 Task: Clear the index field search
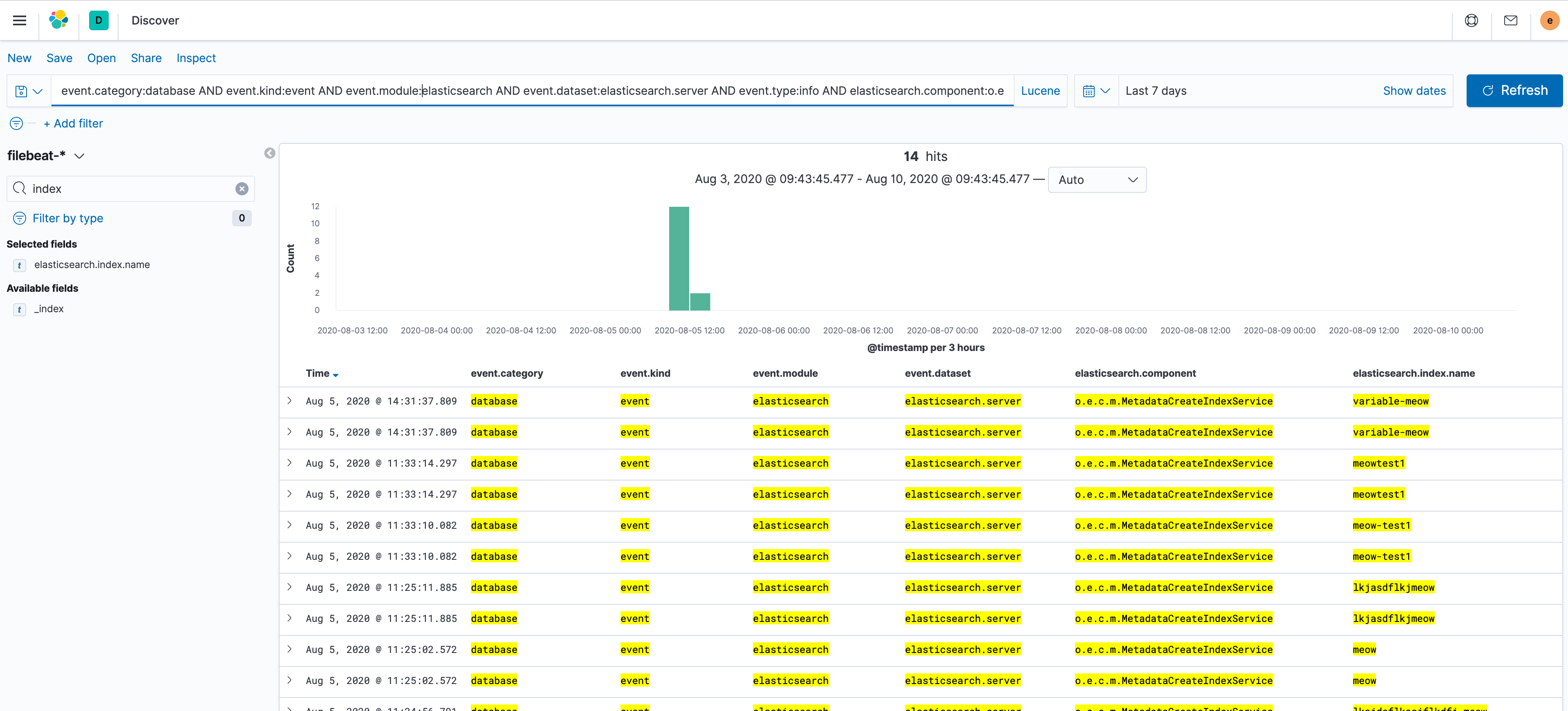click(242, 189)
